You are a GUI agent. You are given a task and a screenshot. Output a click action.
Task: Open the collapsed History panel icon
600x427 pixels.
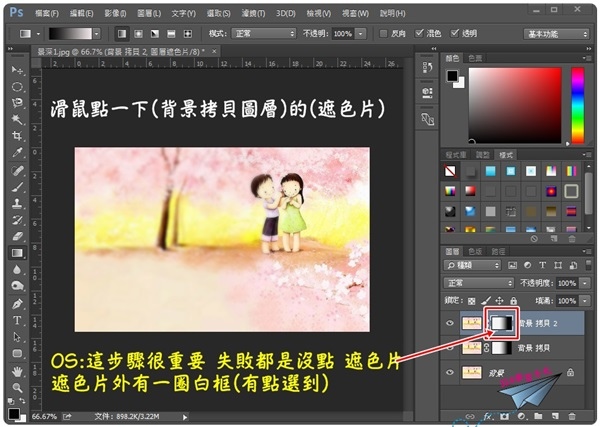pos(427,68)
